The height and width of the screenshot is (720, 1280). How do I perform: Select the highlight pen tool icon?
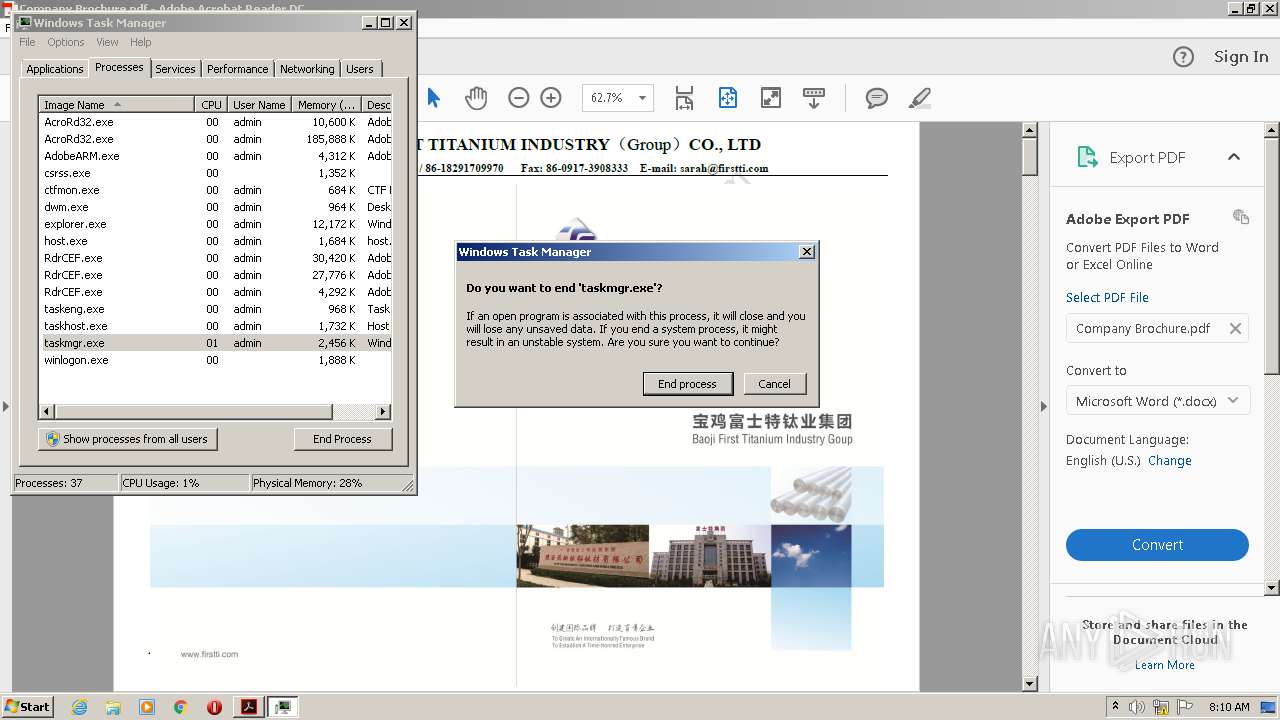pos(920,97)
